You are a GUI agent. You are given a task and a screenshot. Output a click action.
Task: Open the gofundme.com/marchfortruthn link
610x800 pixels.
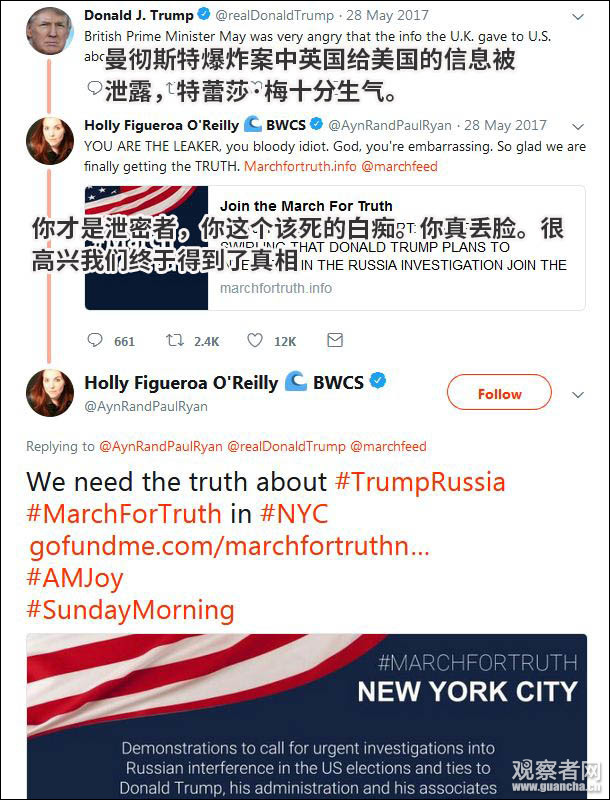point(229,546)
